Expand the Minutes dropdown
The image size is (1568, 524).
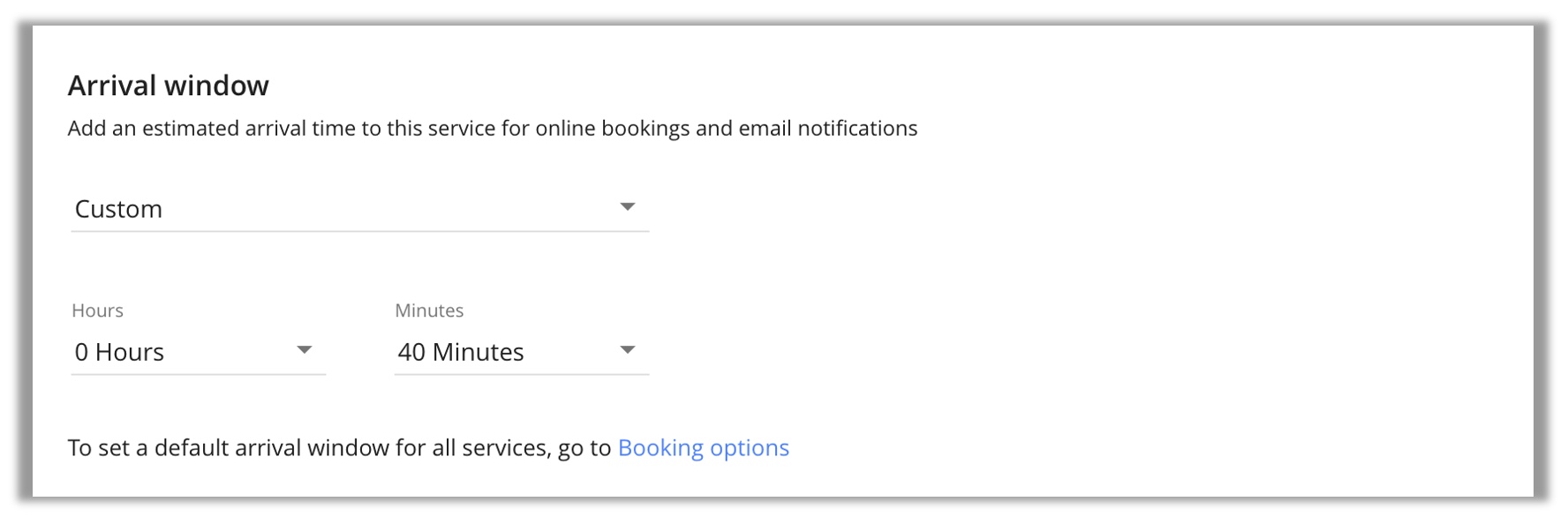click(521, 352)
